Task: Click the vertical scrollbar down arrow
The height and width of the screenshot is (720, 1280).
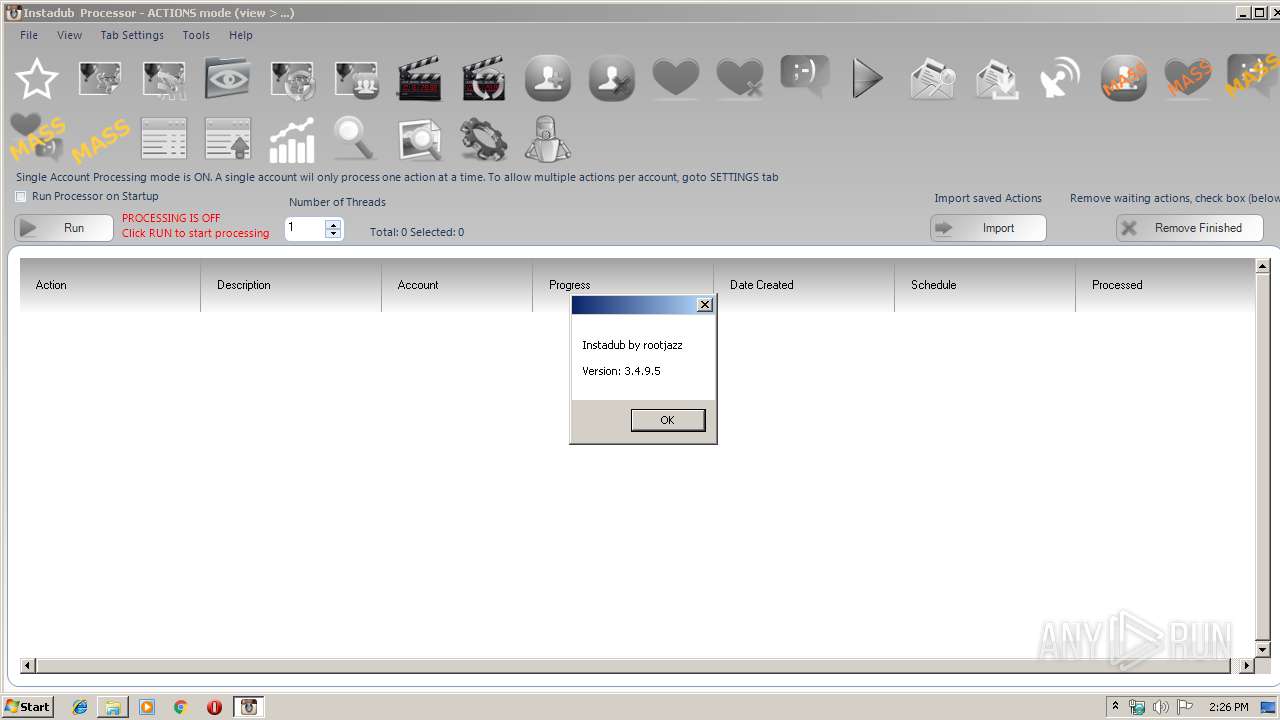Action: coord(1262,650)
